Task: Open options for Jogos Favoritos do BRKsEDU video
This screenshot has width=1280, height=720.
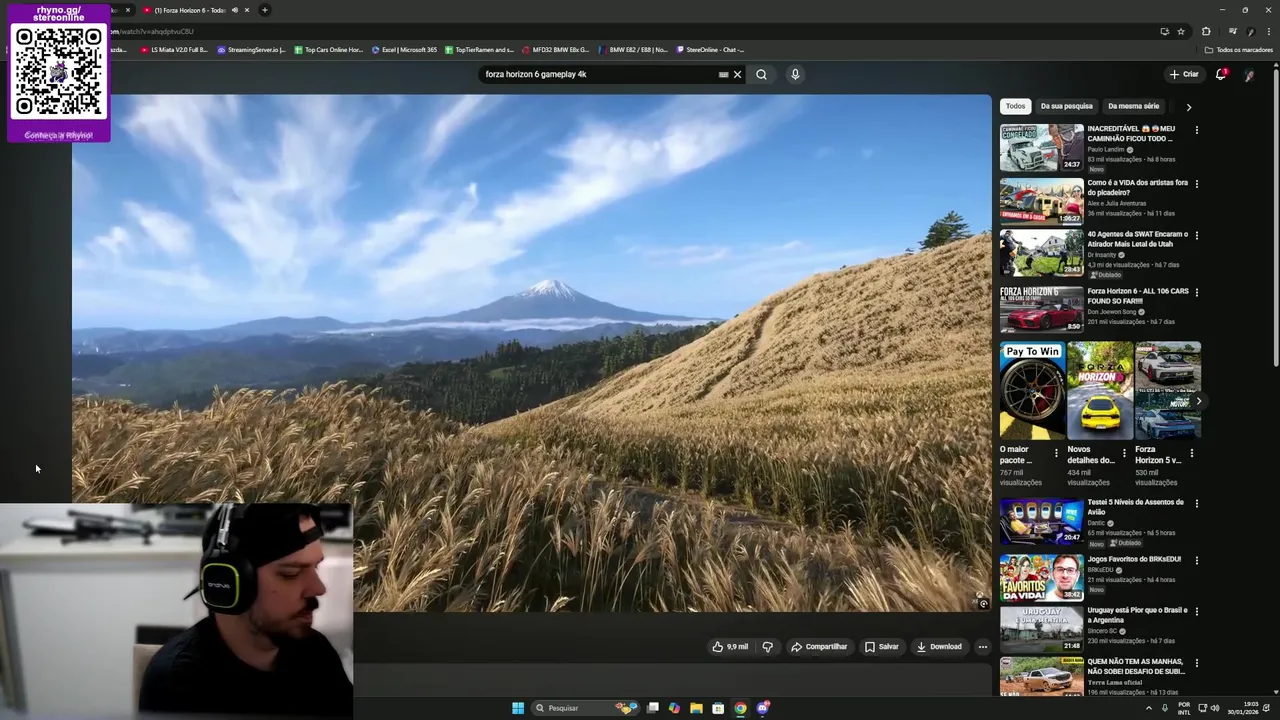Action: point(1196,560)
